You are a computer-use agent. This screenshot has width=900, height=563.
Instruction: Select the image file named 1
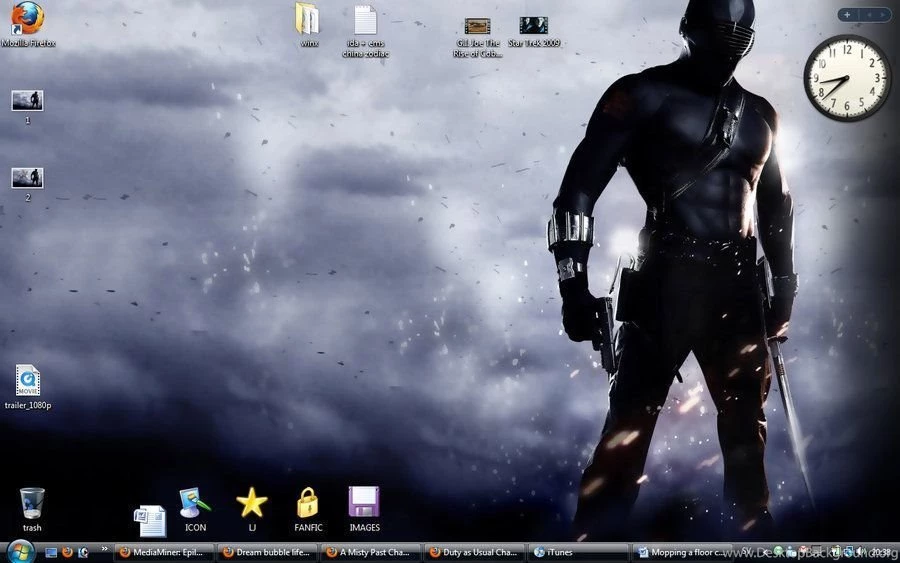28,107
